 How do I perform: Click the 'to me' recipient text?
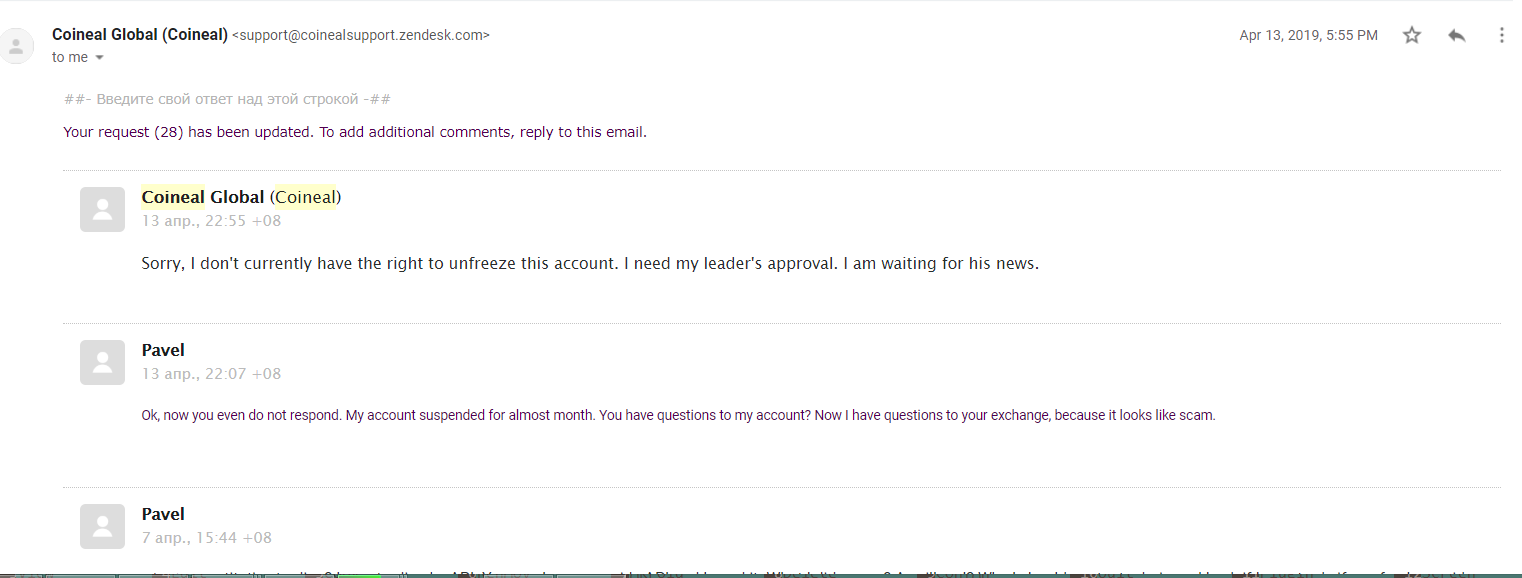point(70,57)
